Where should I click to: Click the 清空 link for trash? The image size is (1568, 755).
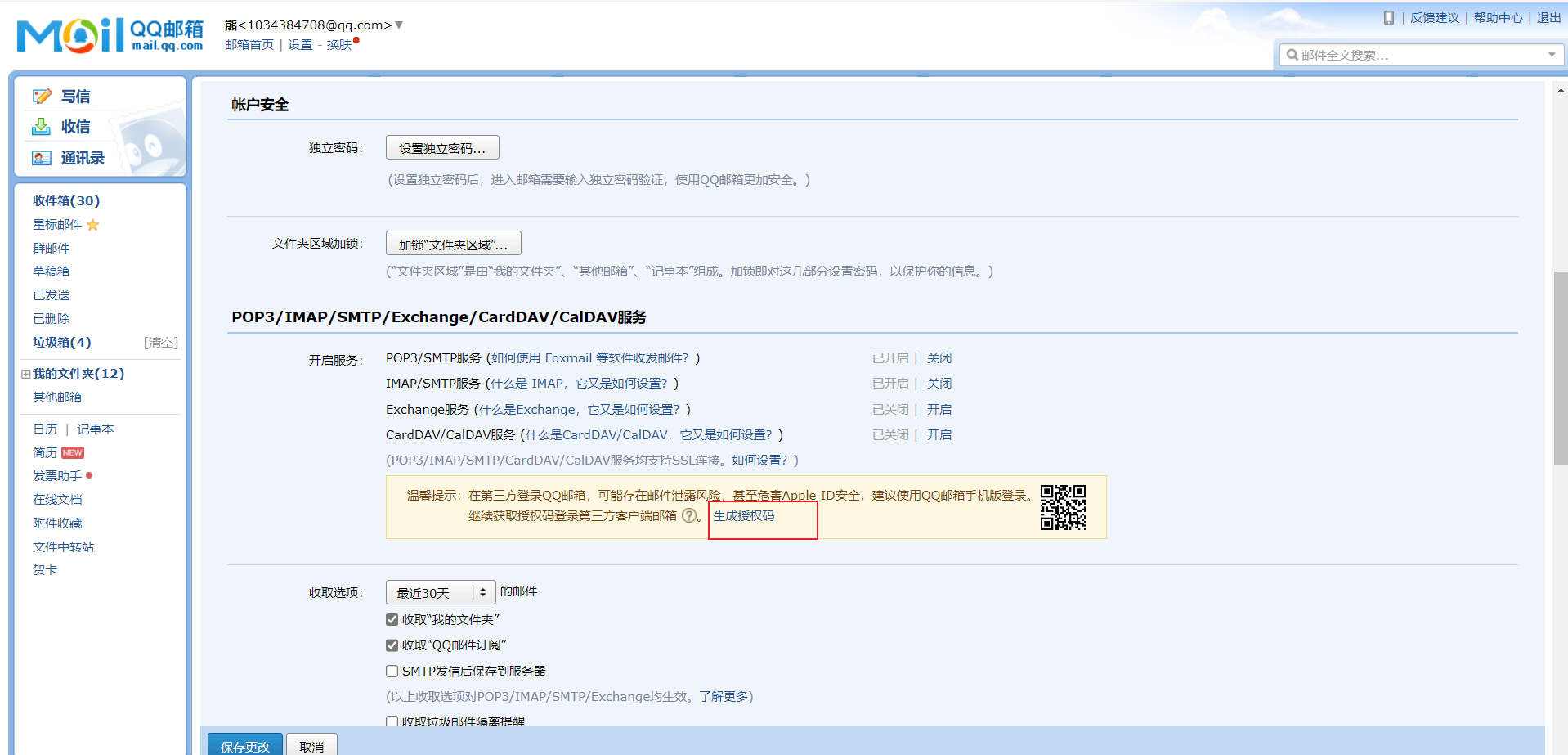(x=161, y=343)
